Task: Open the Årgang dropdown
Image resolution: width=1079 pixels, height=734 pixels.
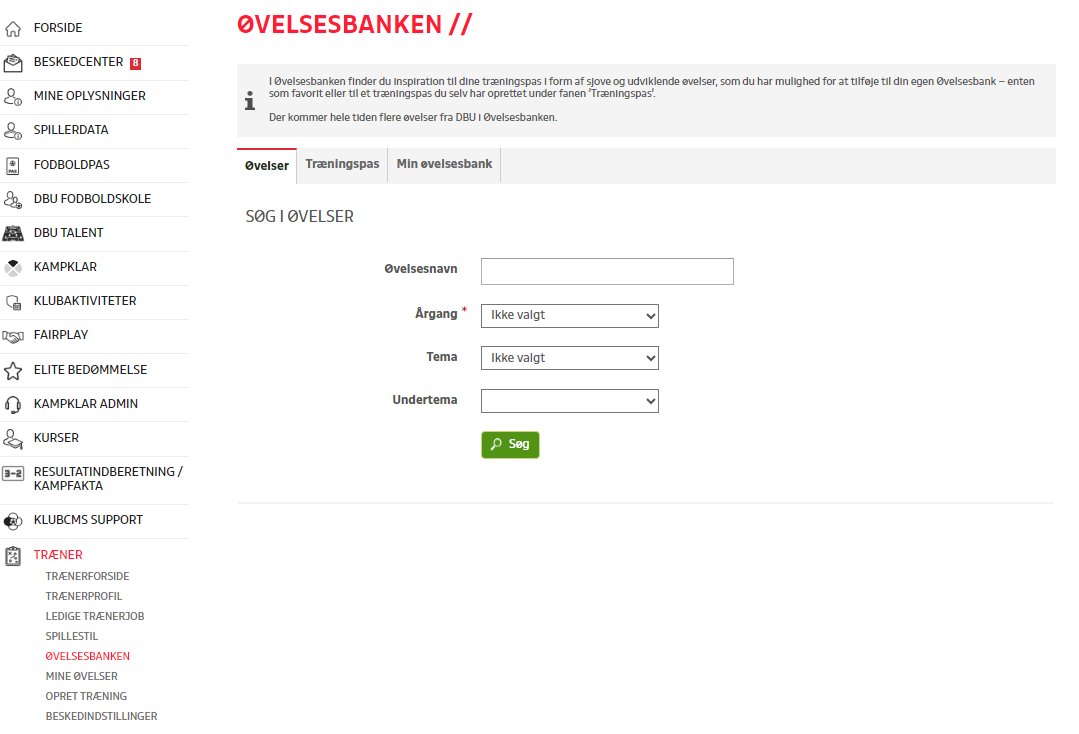Action: pyautogui.click(x=570, y=316)
